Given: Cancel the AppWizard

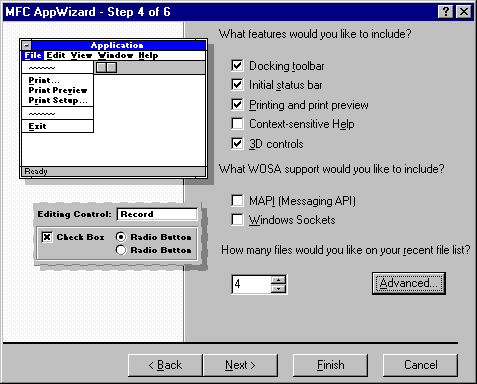Looking at the screenshot, I should pyautogui.click(x=420, y=365).
